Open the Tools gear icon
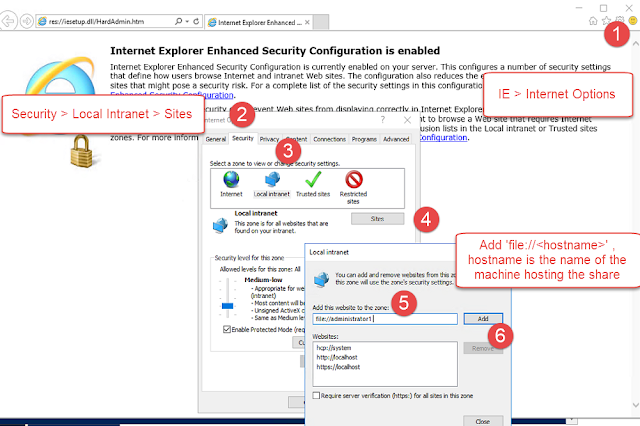This screenshot has width=640, height=426. click(x=620, y=20)
